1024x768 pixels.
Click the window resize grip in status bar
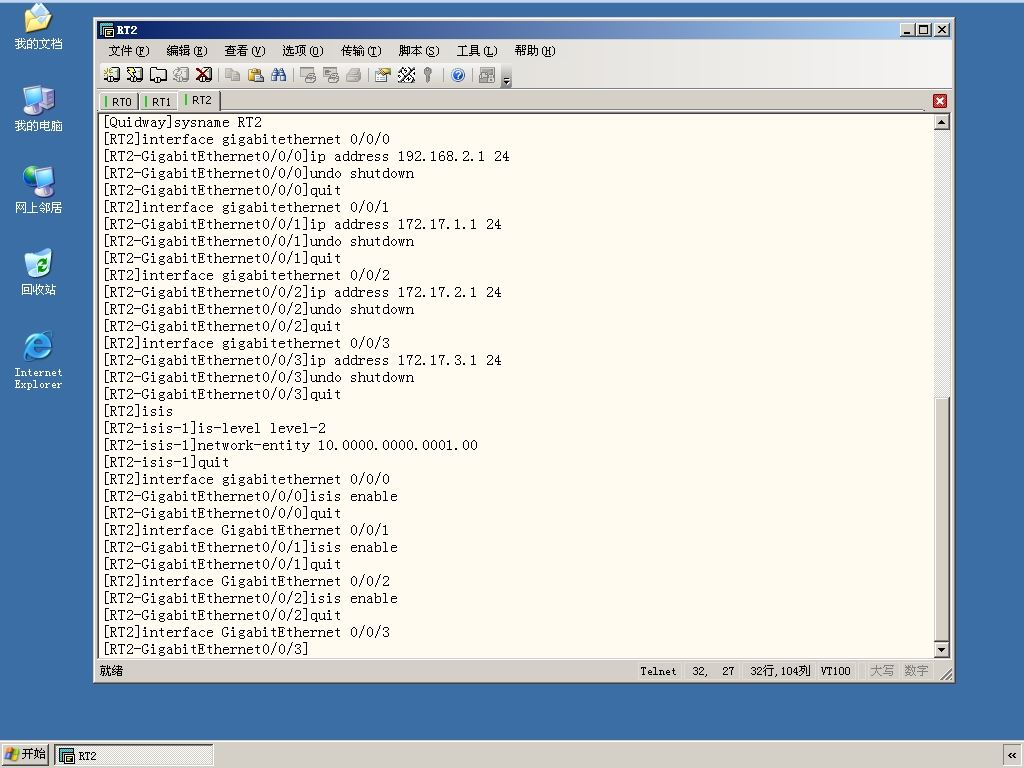945,673
